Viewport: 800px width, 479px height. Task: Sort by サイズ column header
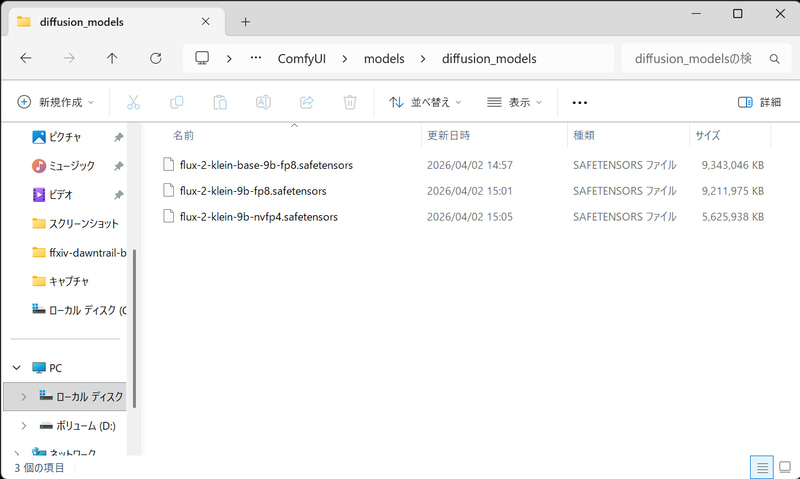pyautogui.click(x=708, y=136)
